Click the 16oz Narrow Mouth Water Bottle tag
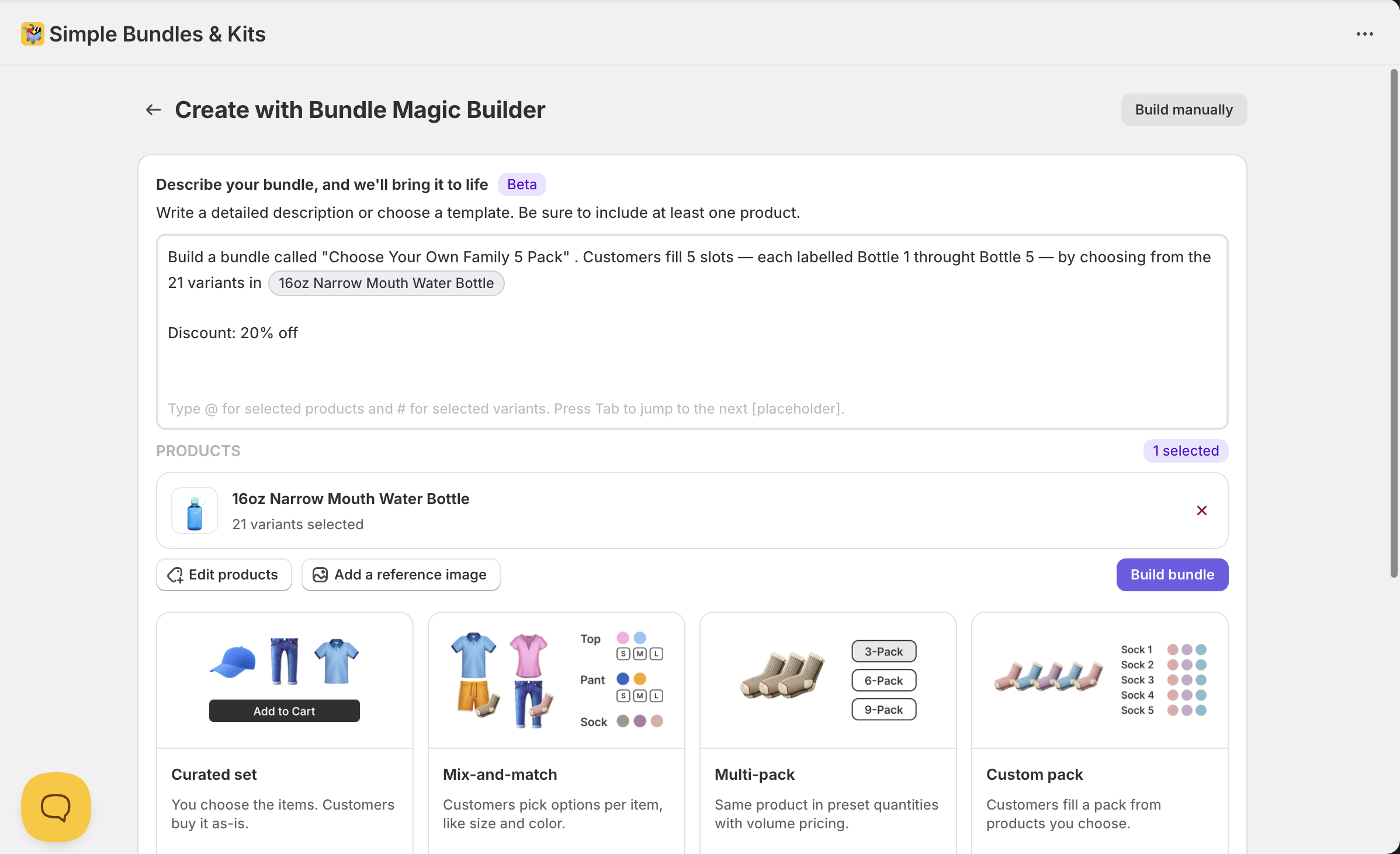Screen dimensions: 1400x854 click(386, 283)
